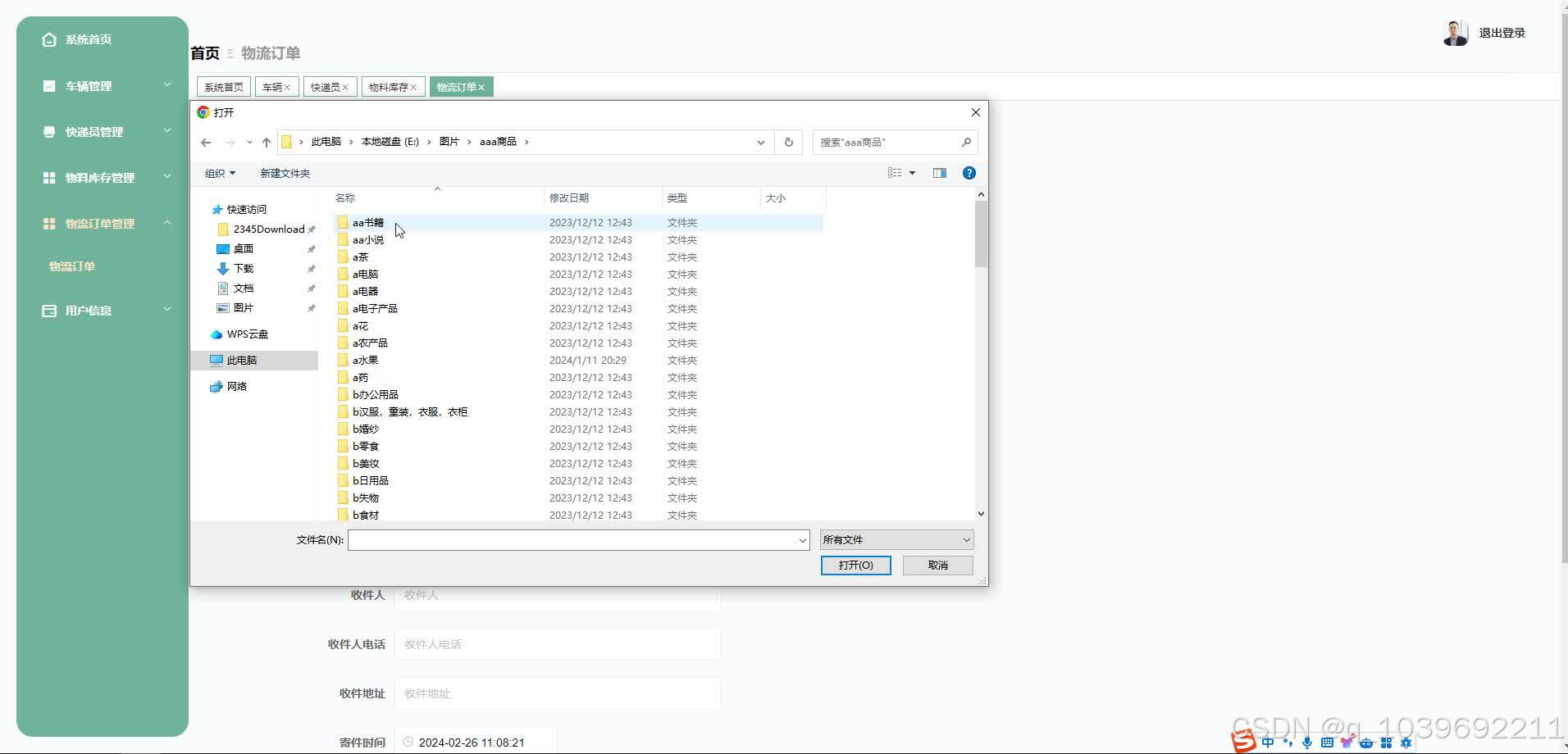Screen dimensions: 1568x754
Task: Open the 文件名 combo box arrow
Action: point(802,539)
